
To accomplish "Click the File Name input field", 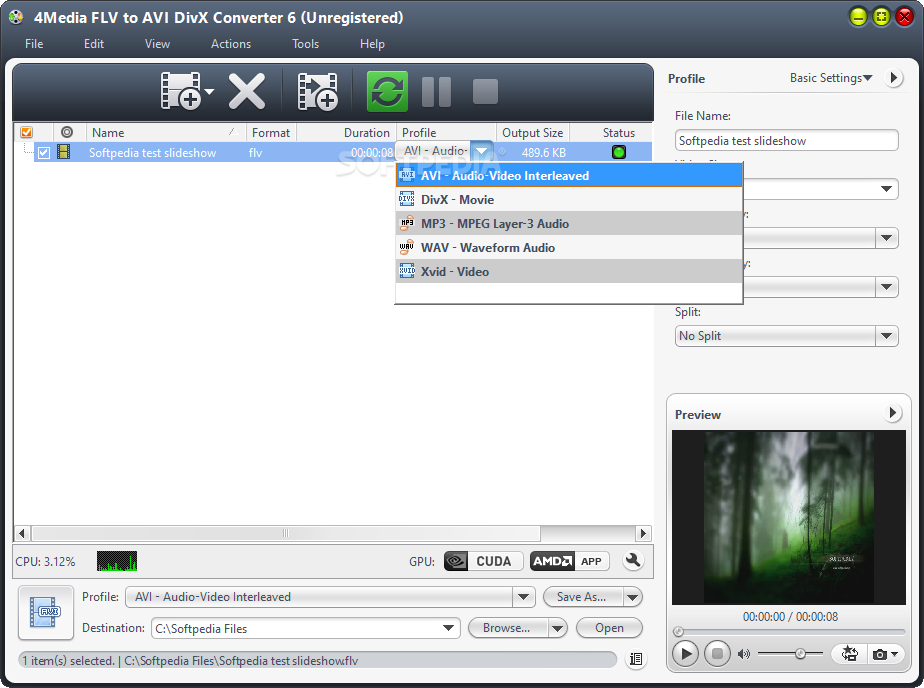I will click(x=786, y=141).
